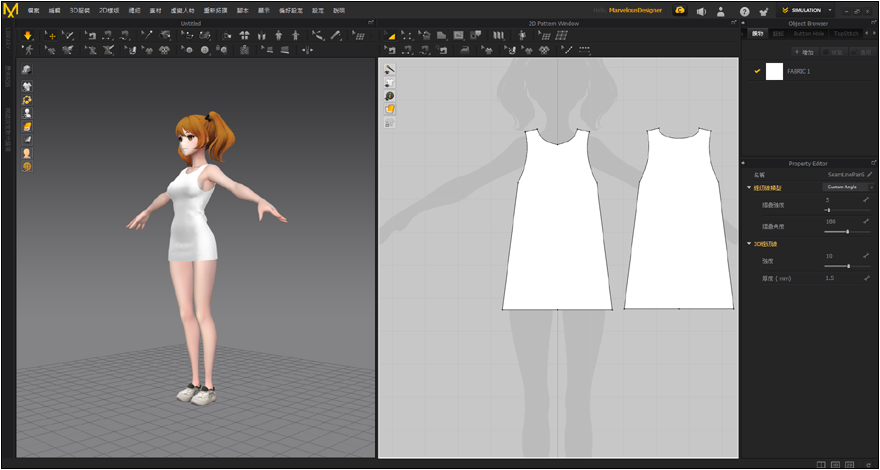Toggle the checkmark beside FABRIC 1

pyautogui.click(x=757, y=71)
